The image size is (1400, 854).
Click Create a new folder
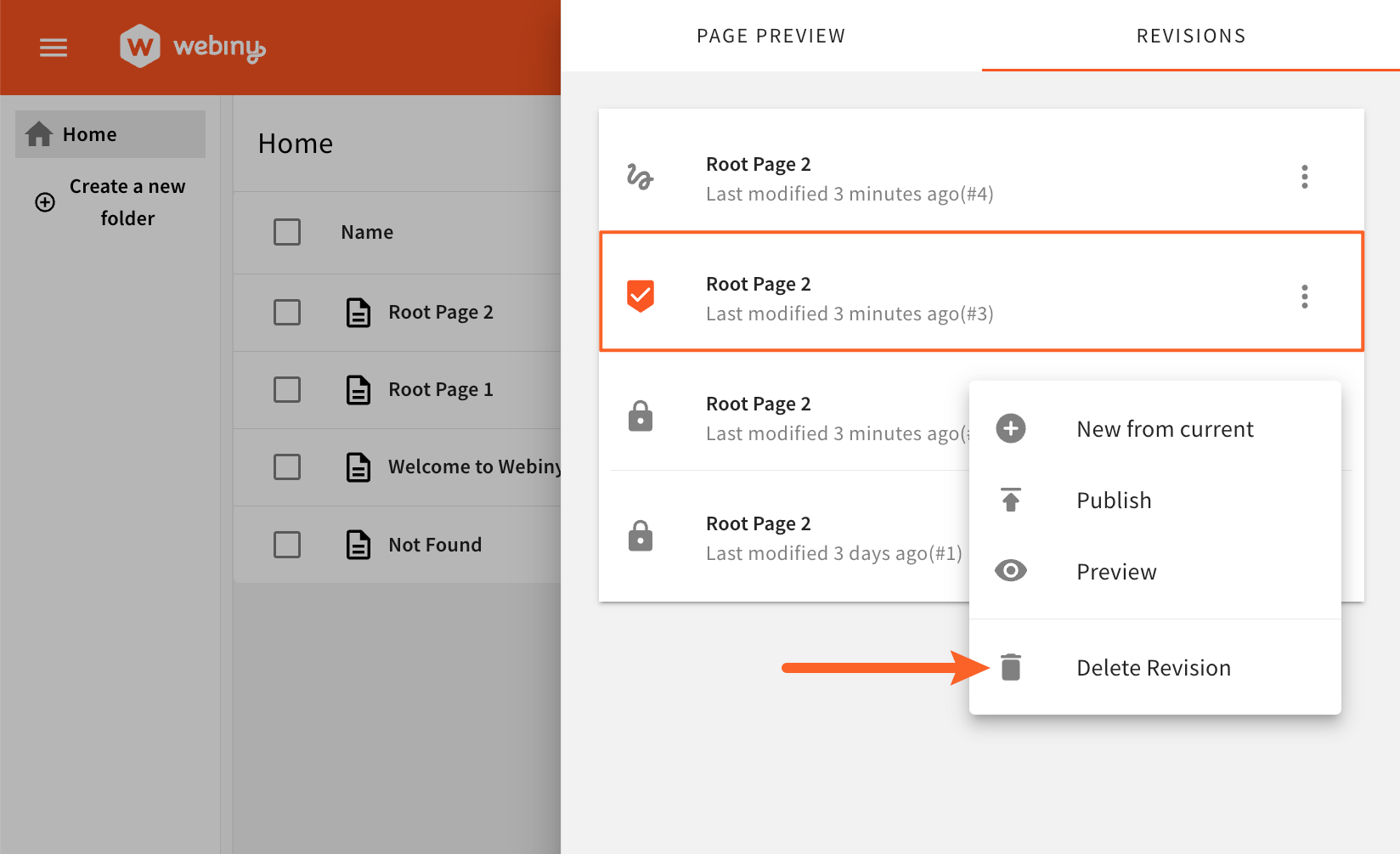coord(127,202)
